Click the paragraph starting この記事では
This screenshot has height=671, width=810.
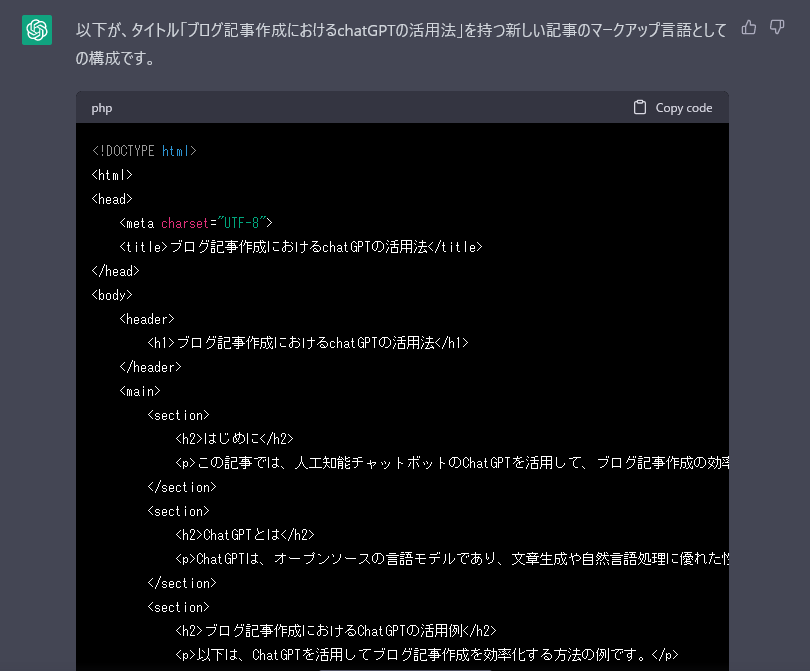coord(452,463)
